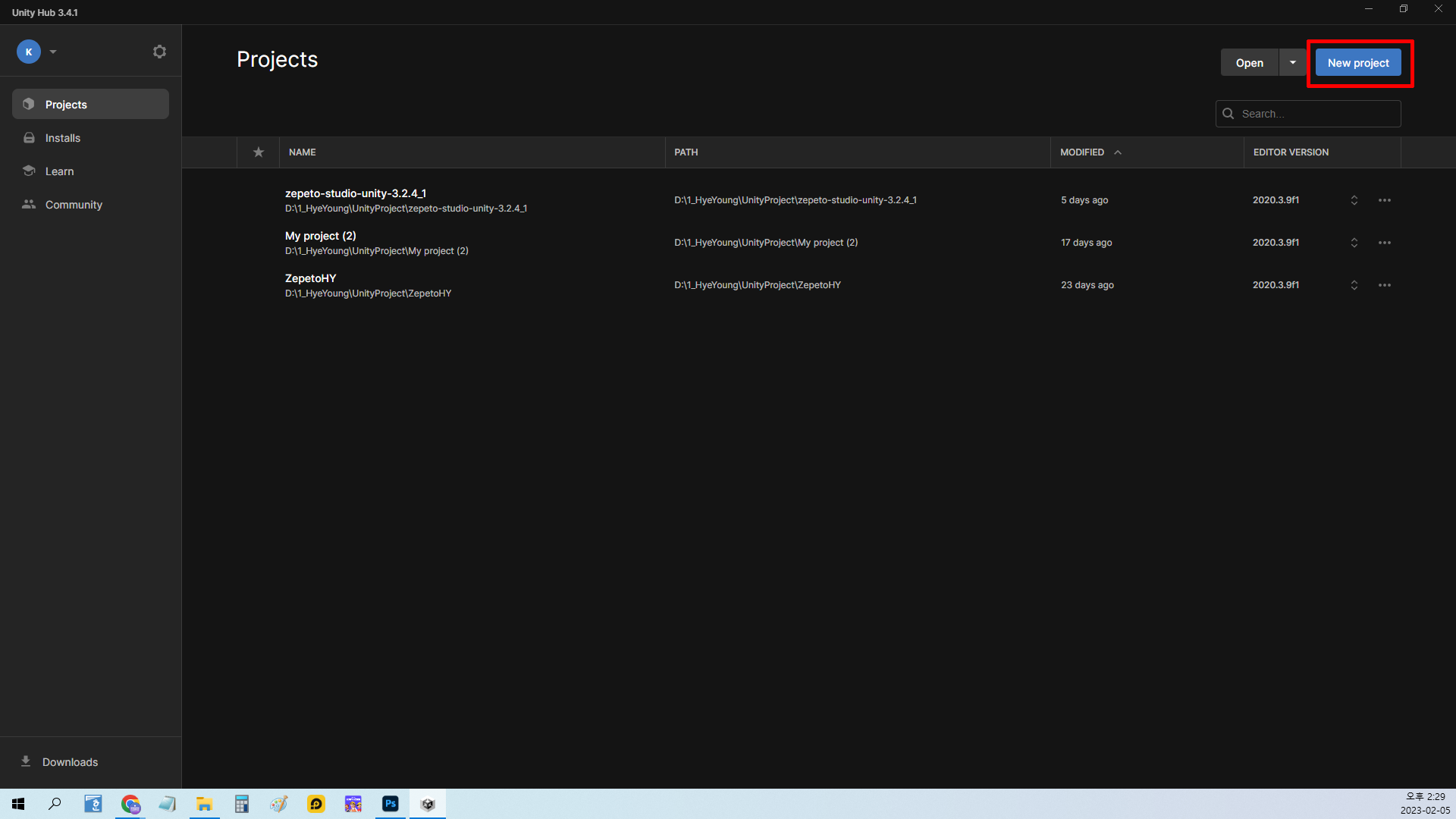
Task: Expand account dropdown arrow beside avatar
Action: 53,52
